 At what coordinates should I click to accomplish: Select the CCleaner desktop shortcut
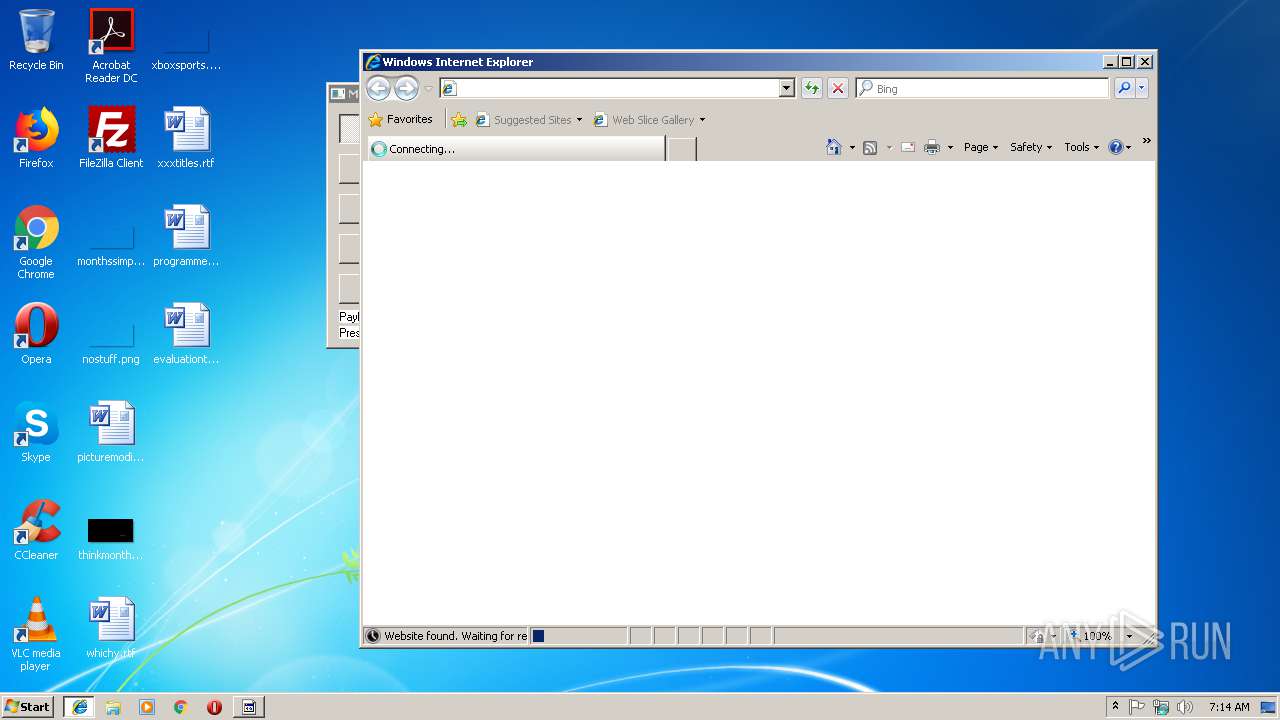click(36, 530)
